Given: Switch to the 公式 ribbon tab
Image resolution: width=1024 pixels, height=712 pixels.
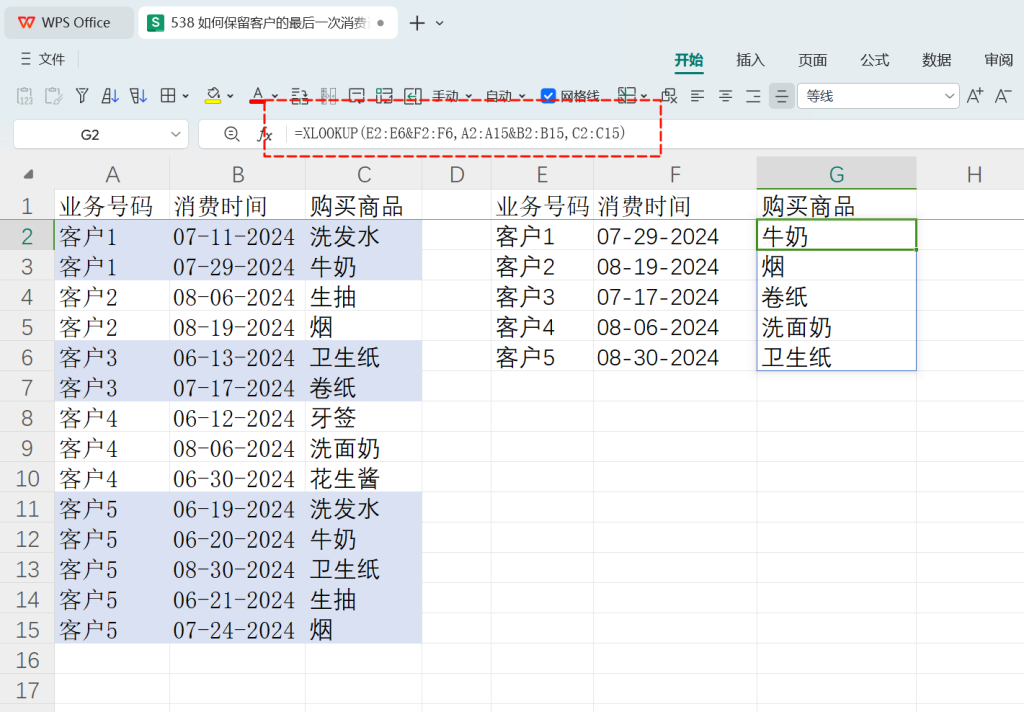Looking at the screenshot, I should [874, 60].
